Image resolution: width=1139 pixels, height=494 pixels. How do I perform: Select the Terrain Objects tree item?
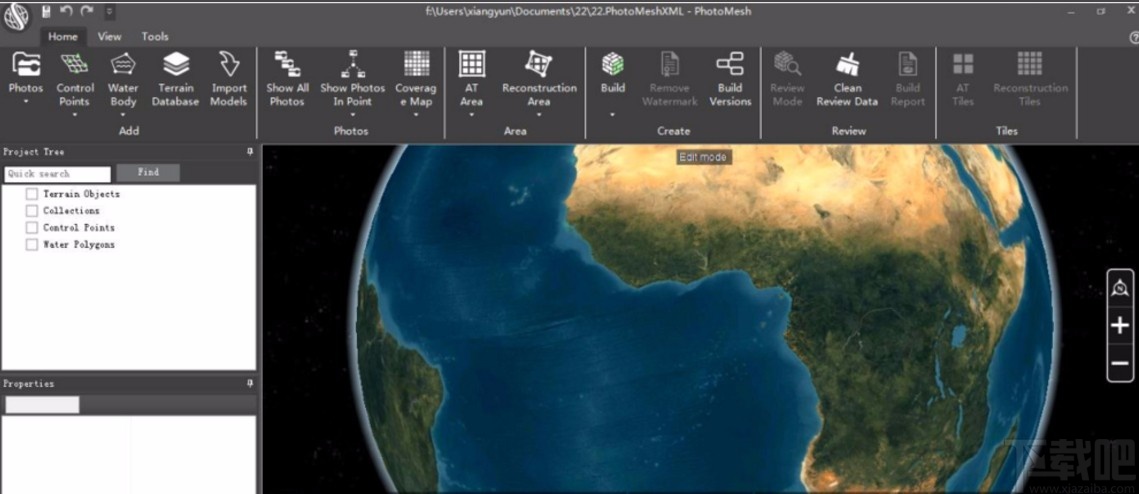point(81,194)
